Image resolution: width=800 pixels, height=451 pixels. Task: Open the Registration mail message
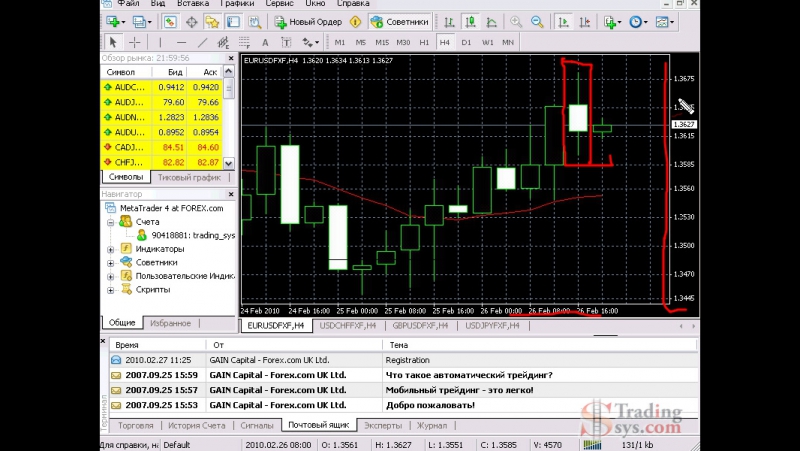click(x=403, y=360)
